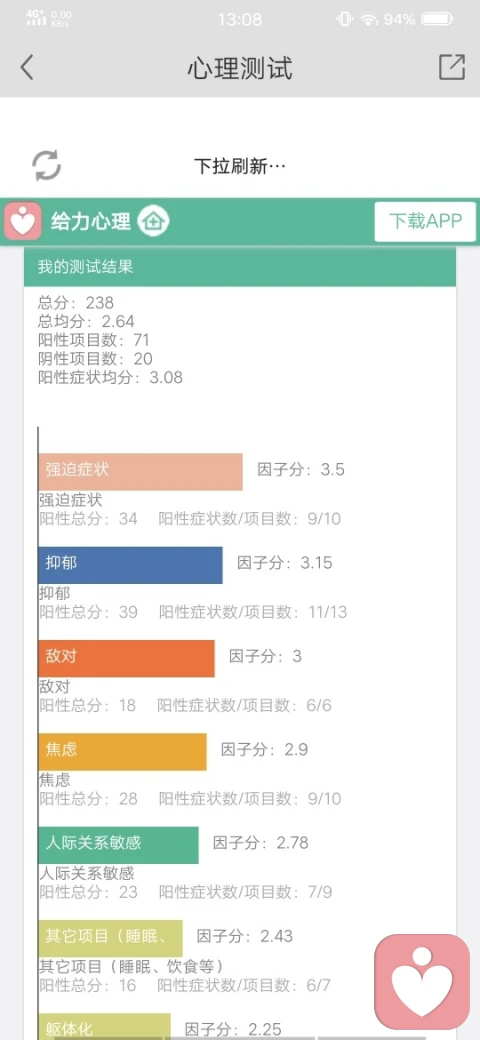Tap the pink heart logo in banner
Viewport: 480px width, 1040px height.
tap(23, 221)
